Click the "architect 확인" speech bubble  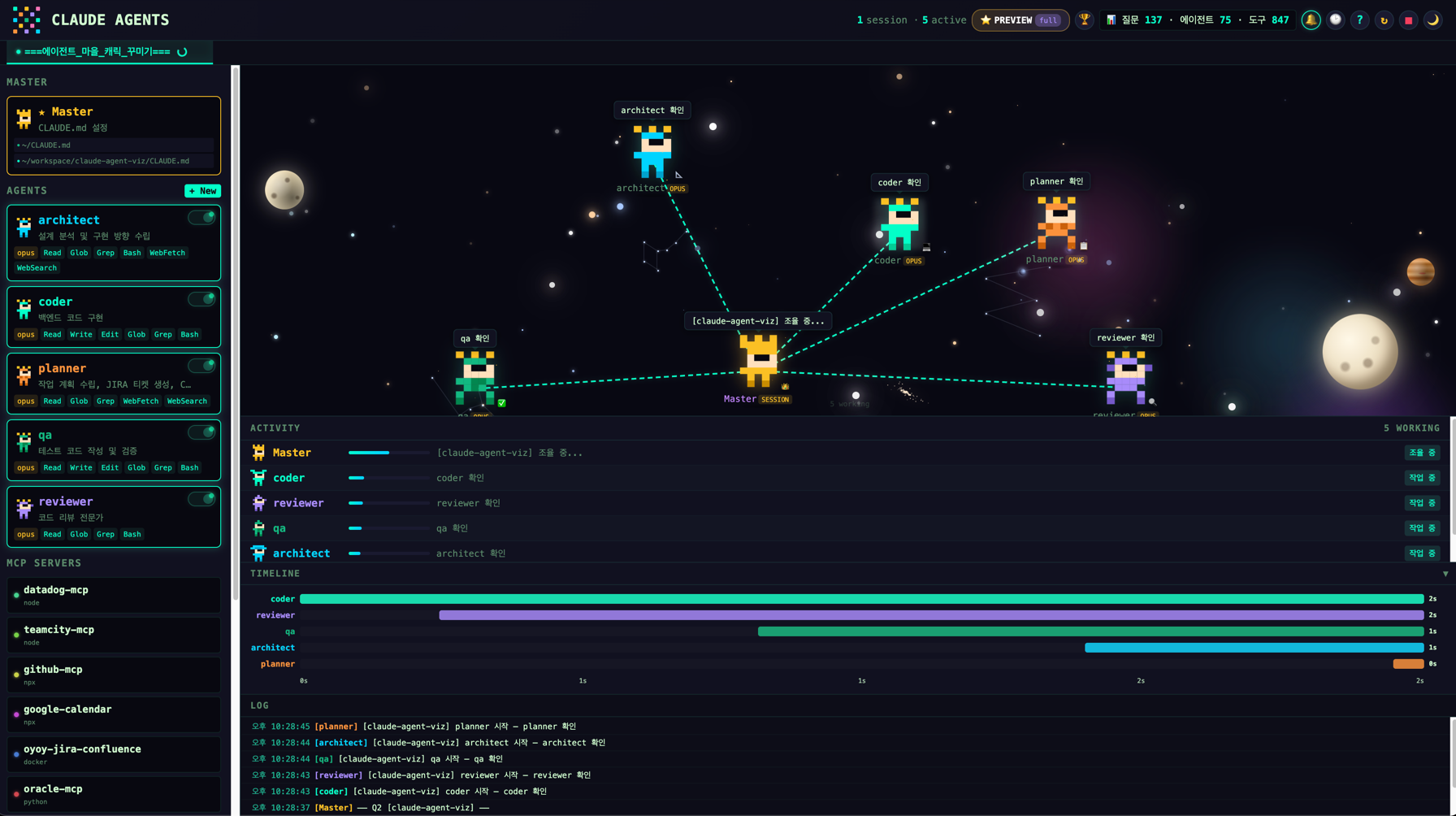pos(652,110)
